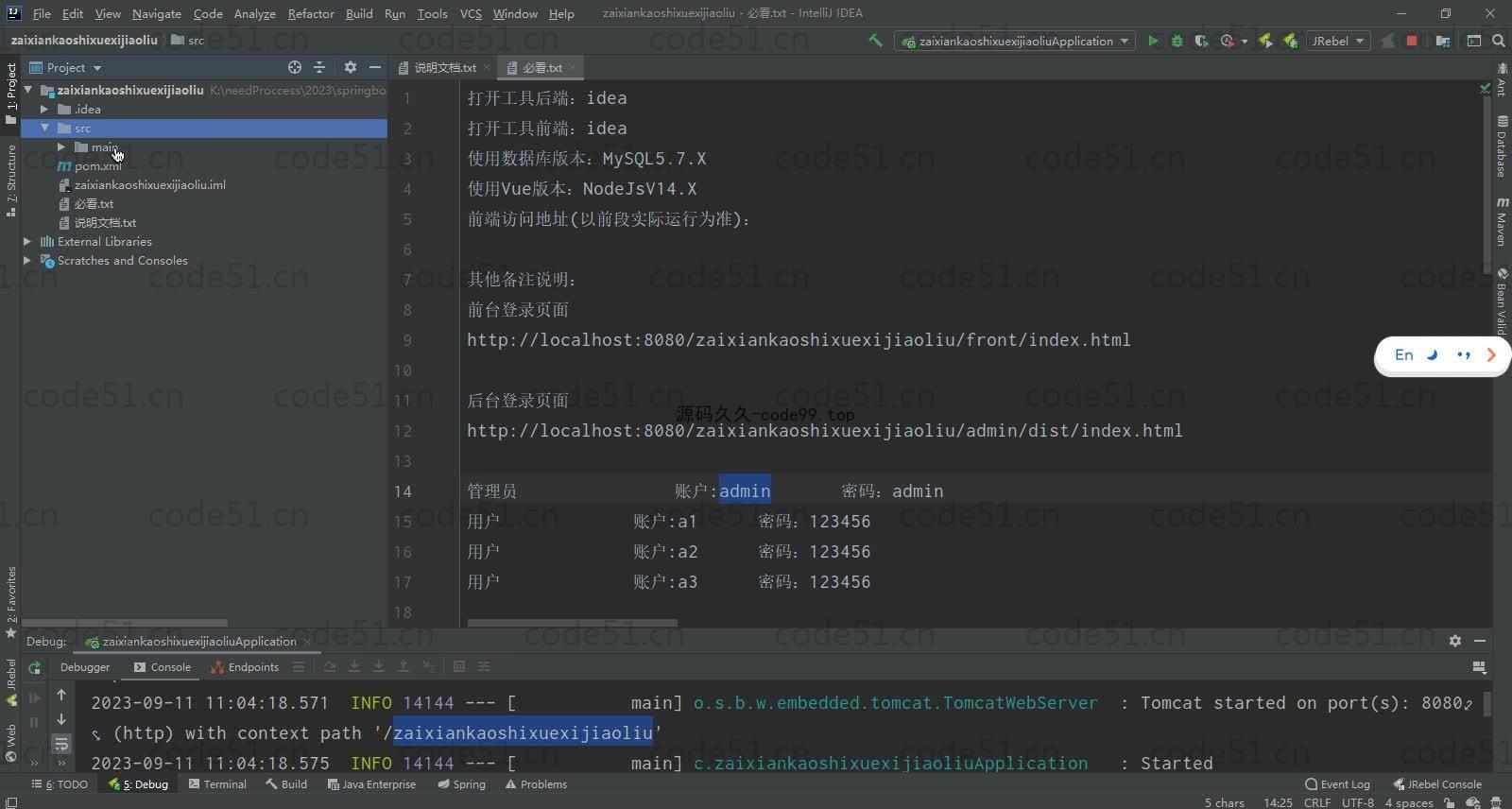Image resolution: width=1512 pixels, height=809 pixels.
Task: Open the Terminal tool window
Action: point(217,783)
